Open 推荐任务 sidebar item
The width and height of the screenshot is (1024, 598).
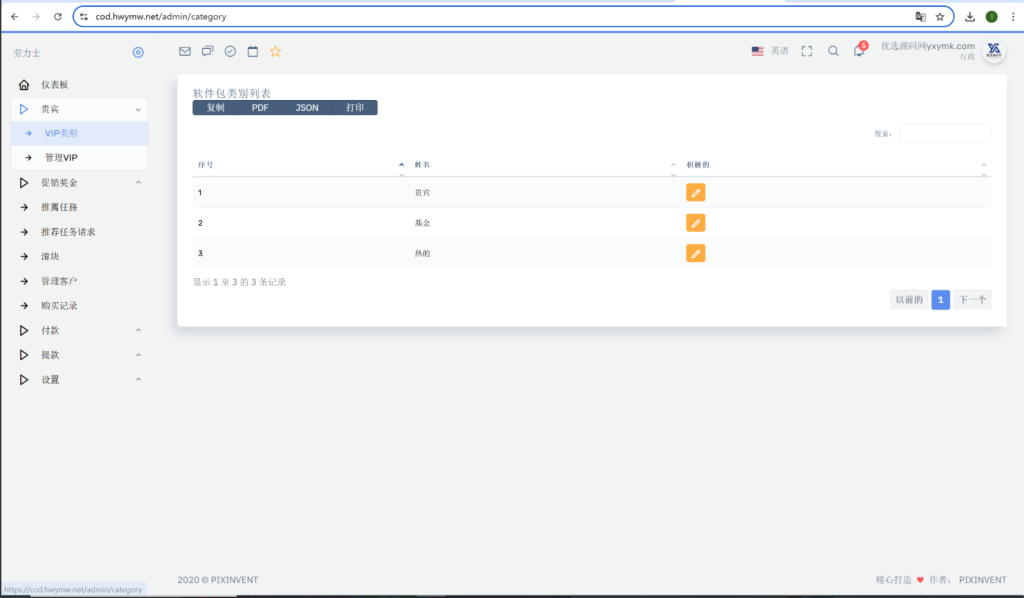(x=79, y=207)
